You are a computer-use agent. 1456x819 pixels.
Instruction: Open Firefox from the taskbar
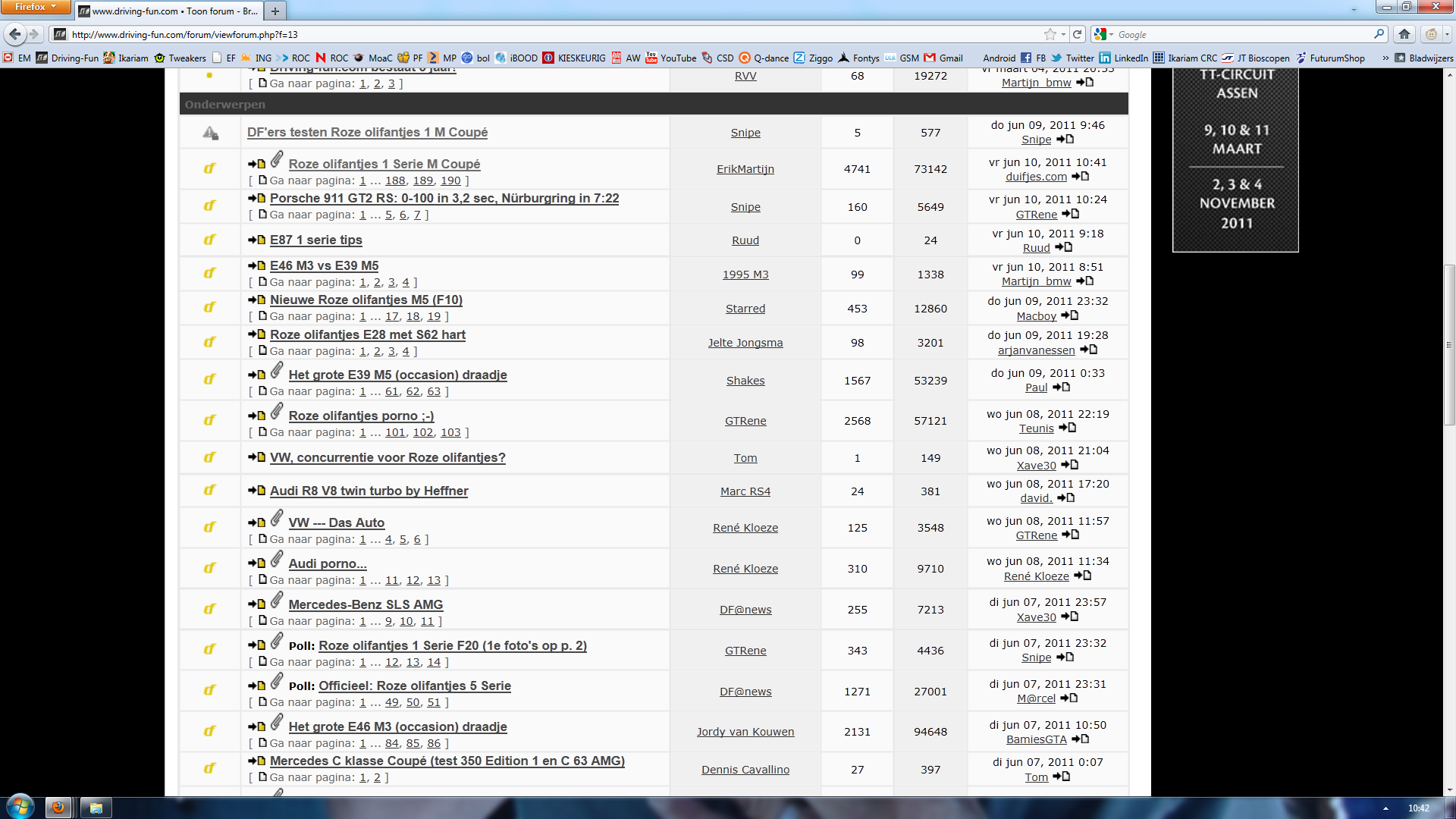pos(58,808)
